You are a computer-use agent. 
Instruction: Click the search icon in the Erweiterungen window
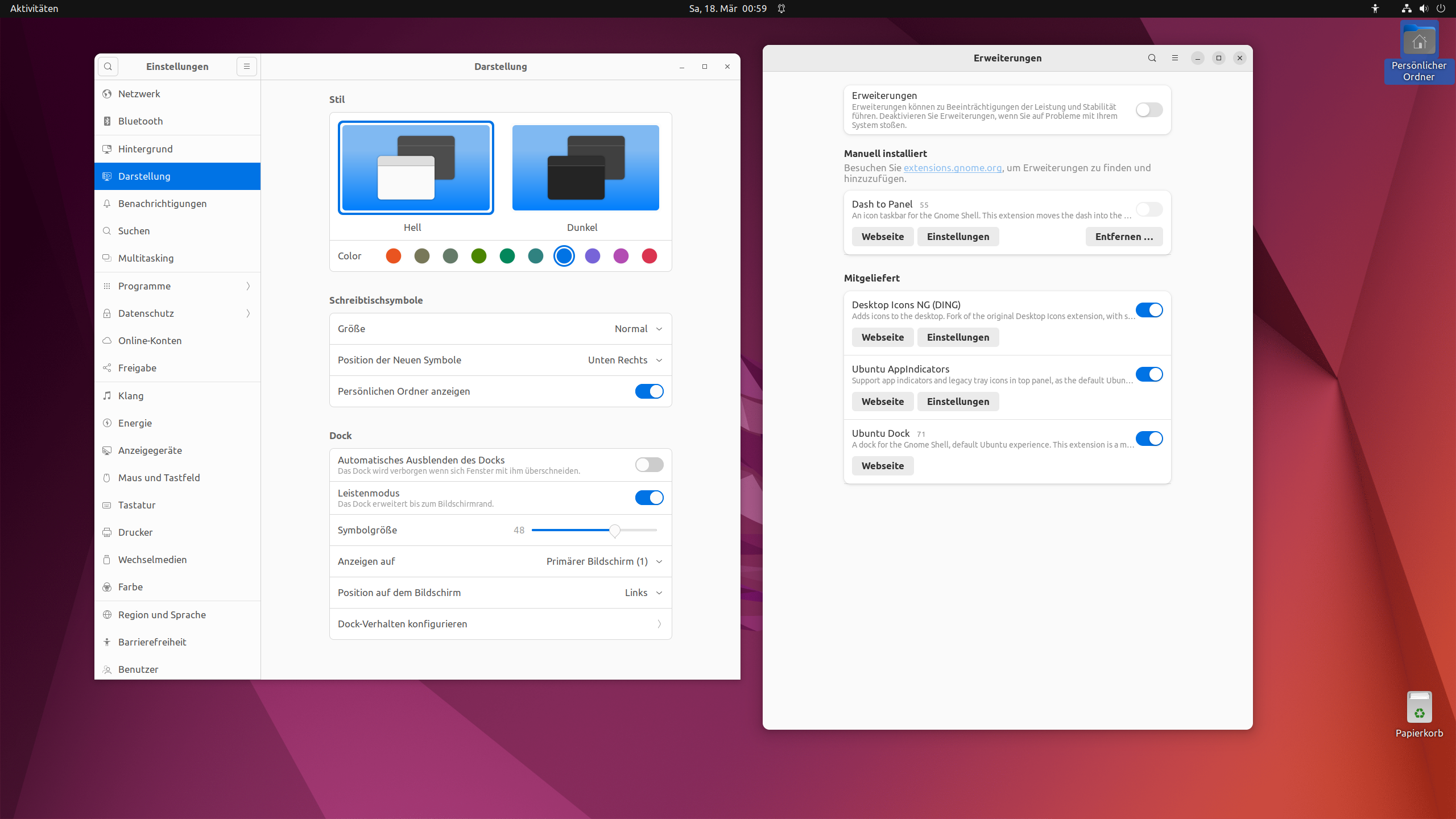click(x=1152, y=58)
